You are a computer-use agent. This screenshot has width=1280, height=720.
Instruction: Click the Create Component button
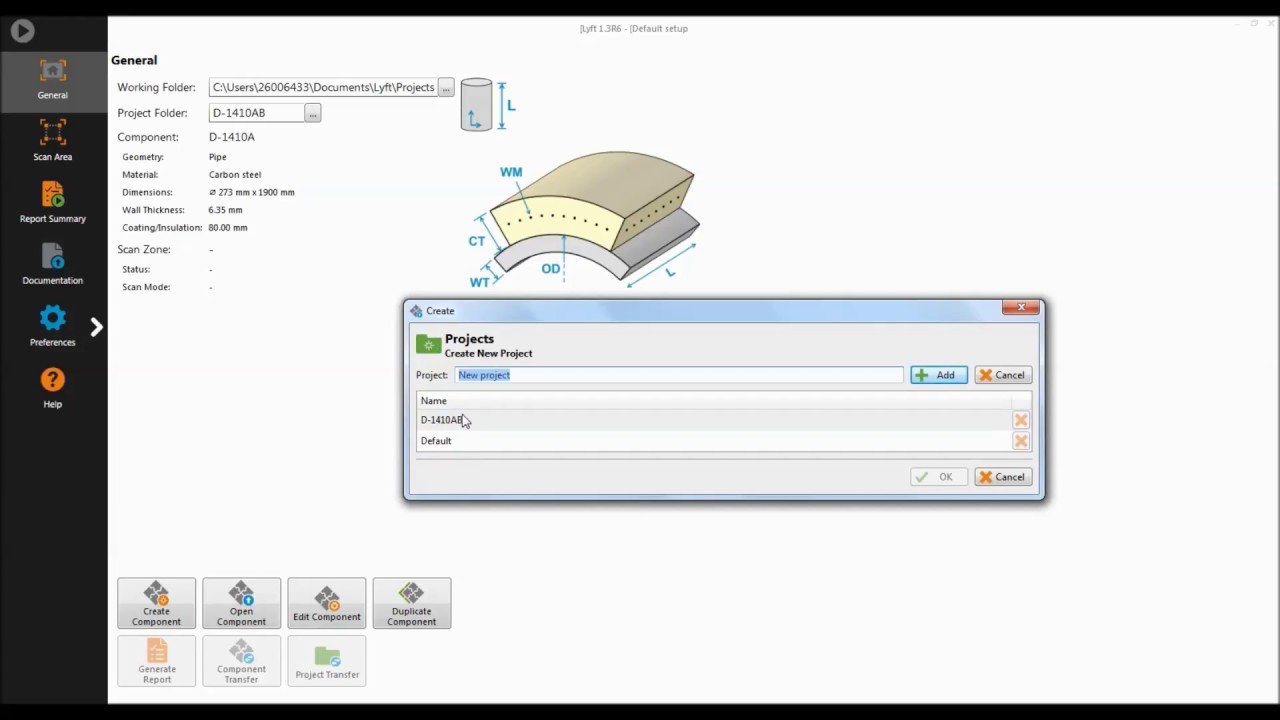point(156,603)
